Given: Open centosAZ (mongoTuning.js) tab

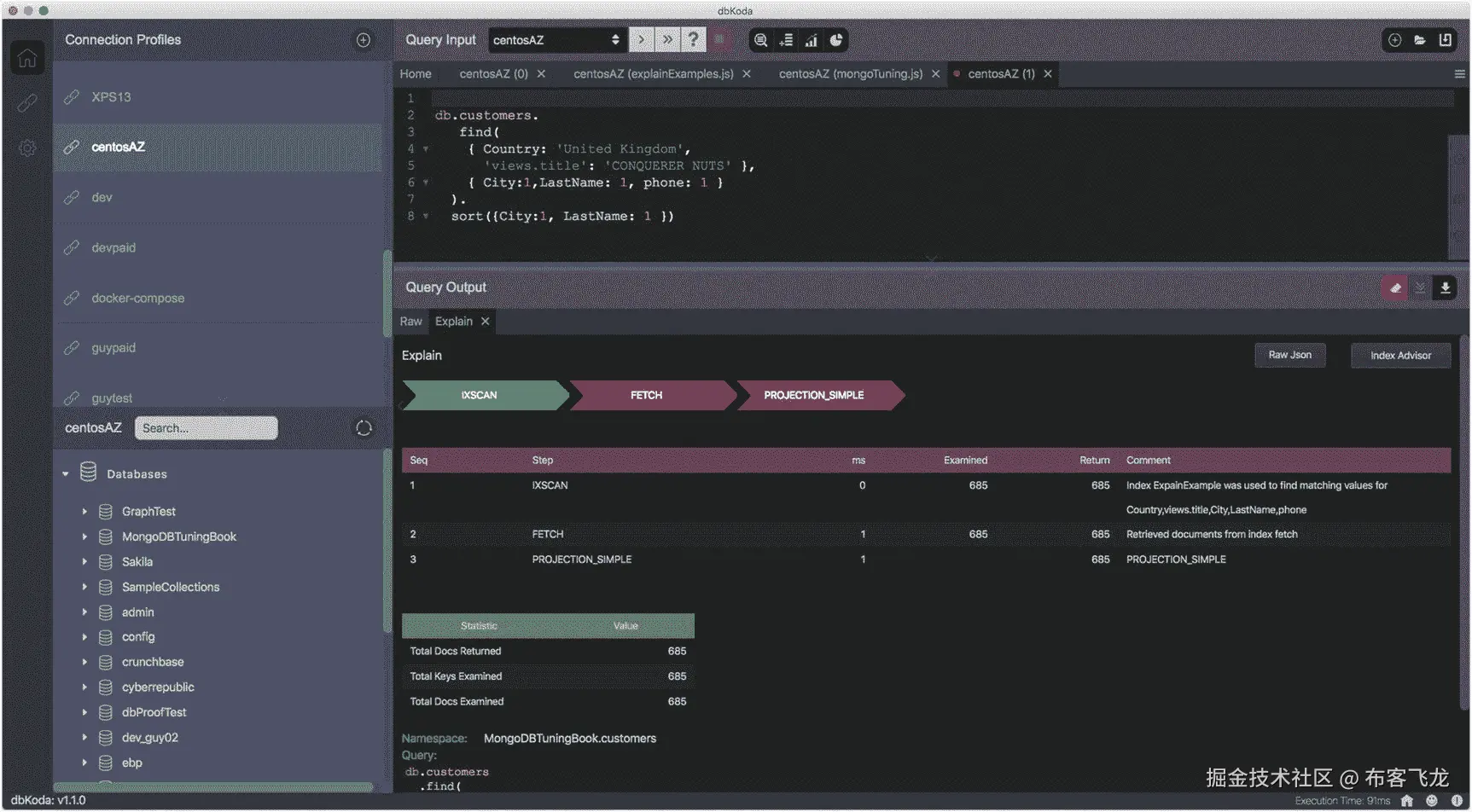Looking at the screenshot, I should coord(850,74).
